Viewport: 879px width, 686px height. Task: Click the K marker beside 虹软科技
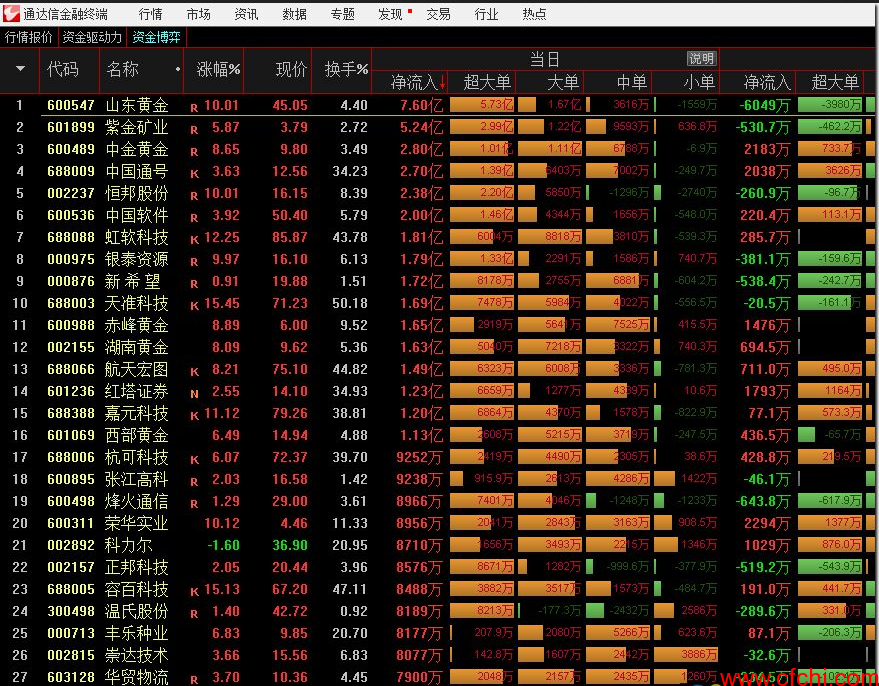point(194,240)
